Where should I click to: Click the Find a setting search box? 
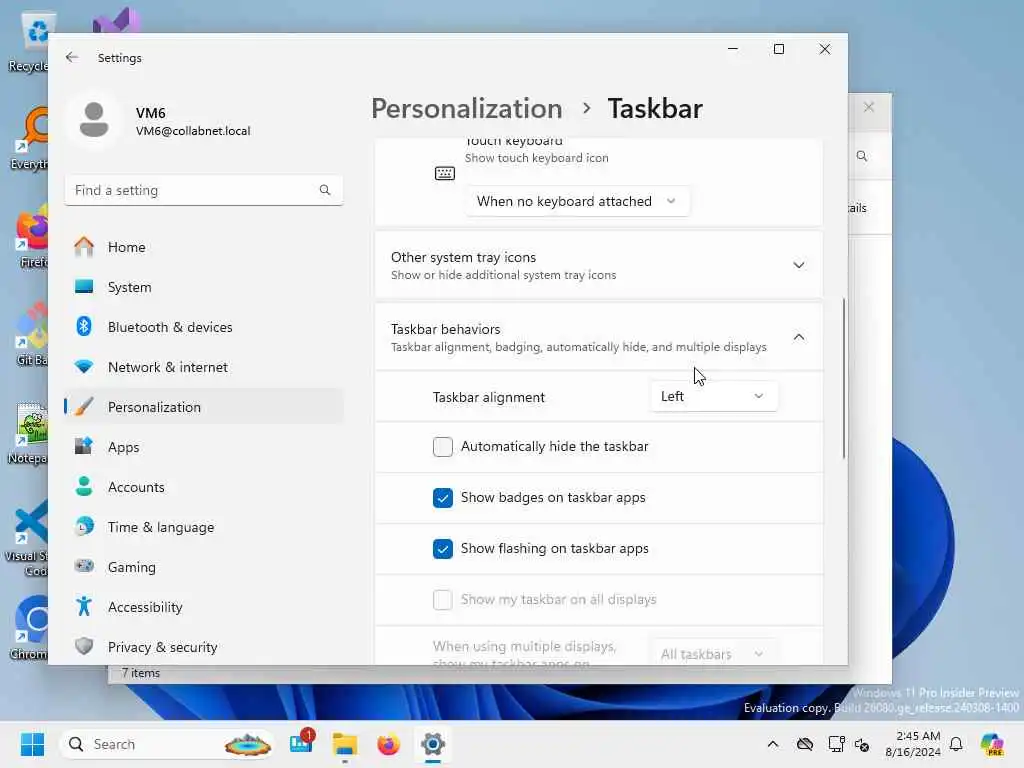point(204,190)
